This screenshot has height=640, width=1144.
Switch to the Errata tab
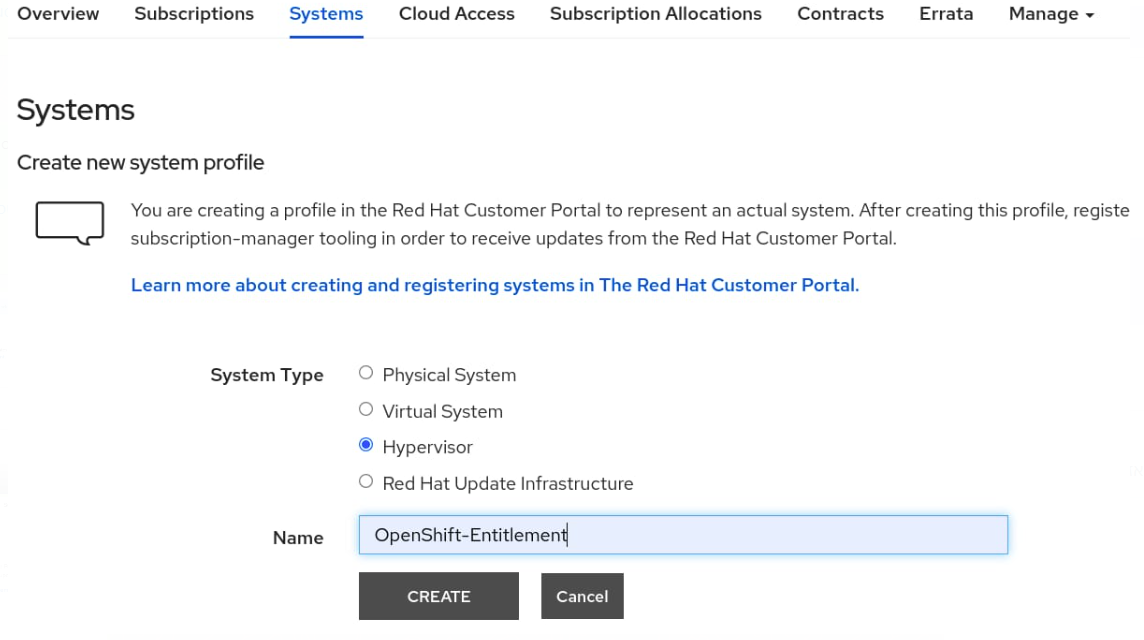coord(946,14)
